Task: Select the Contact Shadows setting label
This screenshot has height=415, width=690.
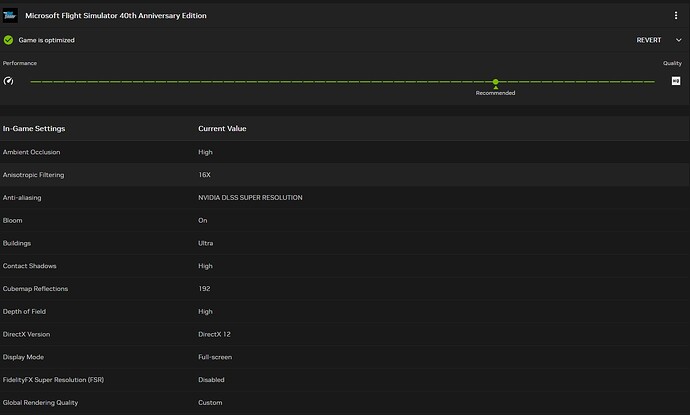Action: point(29,266)
